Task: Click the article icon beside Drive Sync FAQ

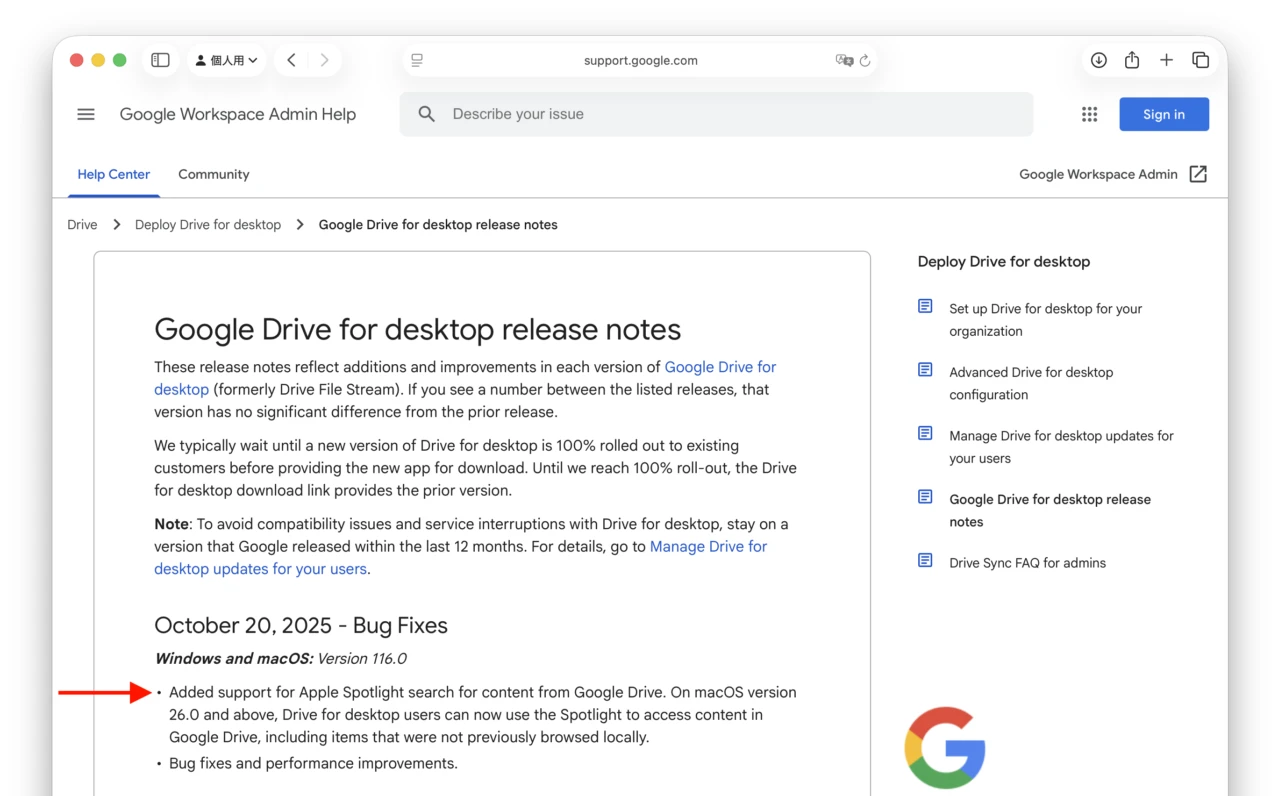Action: pos(923,560)
